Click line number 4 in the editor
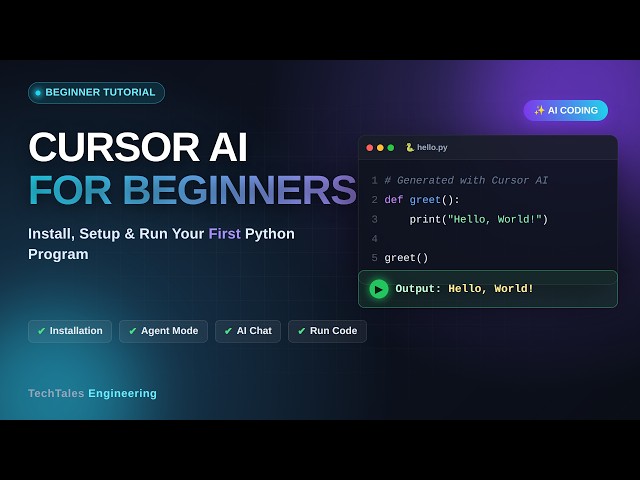 (x=374, y=239)
